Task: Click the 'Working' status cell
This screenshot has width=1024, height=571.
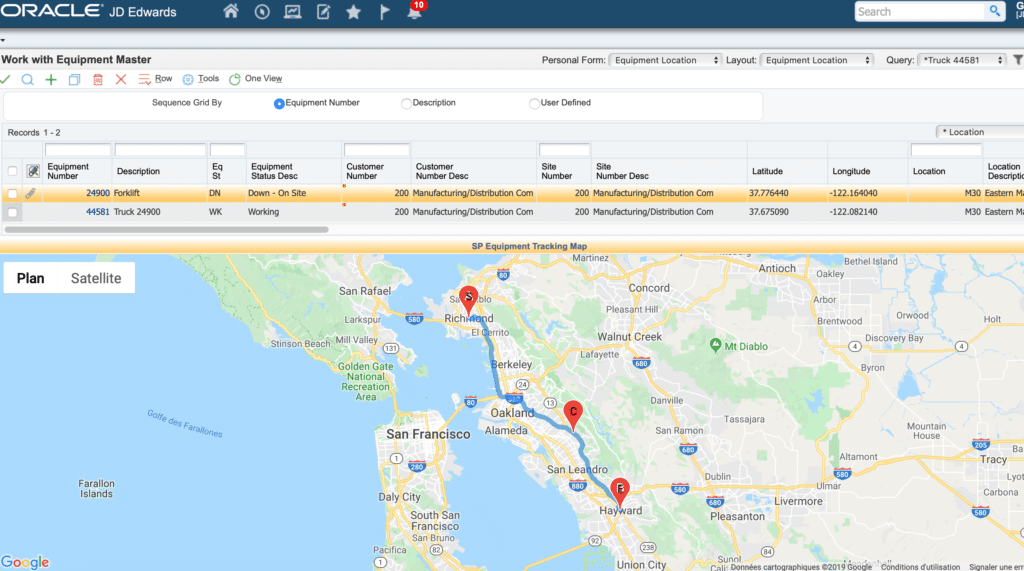Action: (263, 212)
